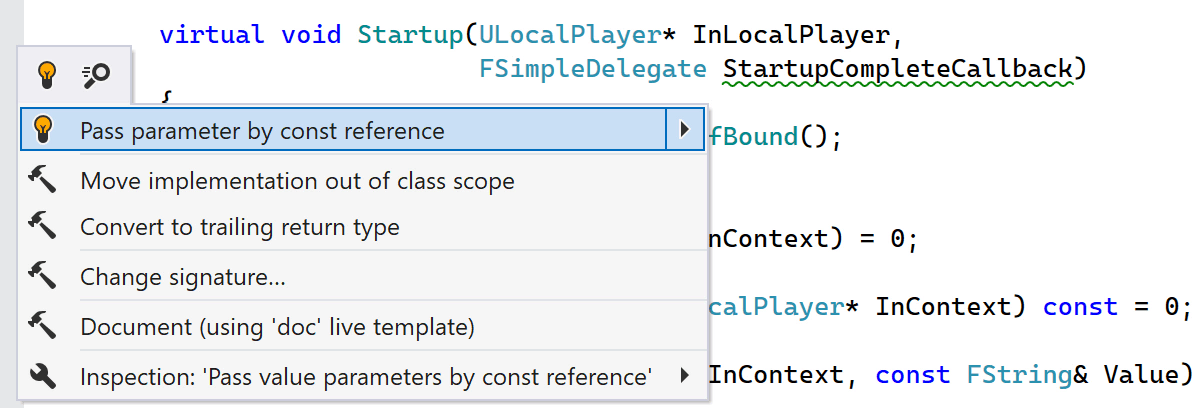Open Change signature dialog
Screen dimensions: 1200x408
tap(183, 277)
